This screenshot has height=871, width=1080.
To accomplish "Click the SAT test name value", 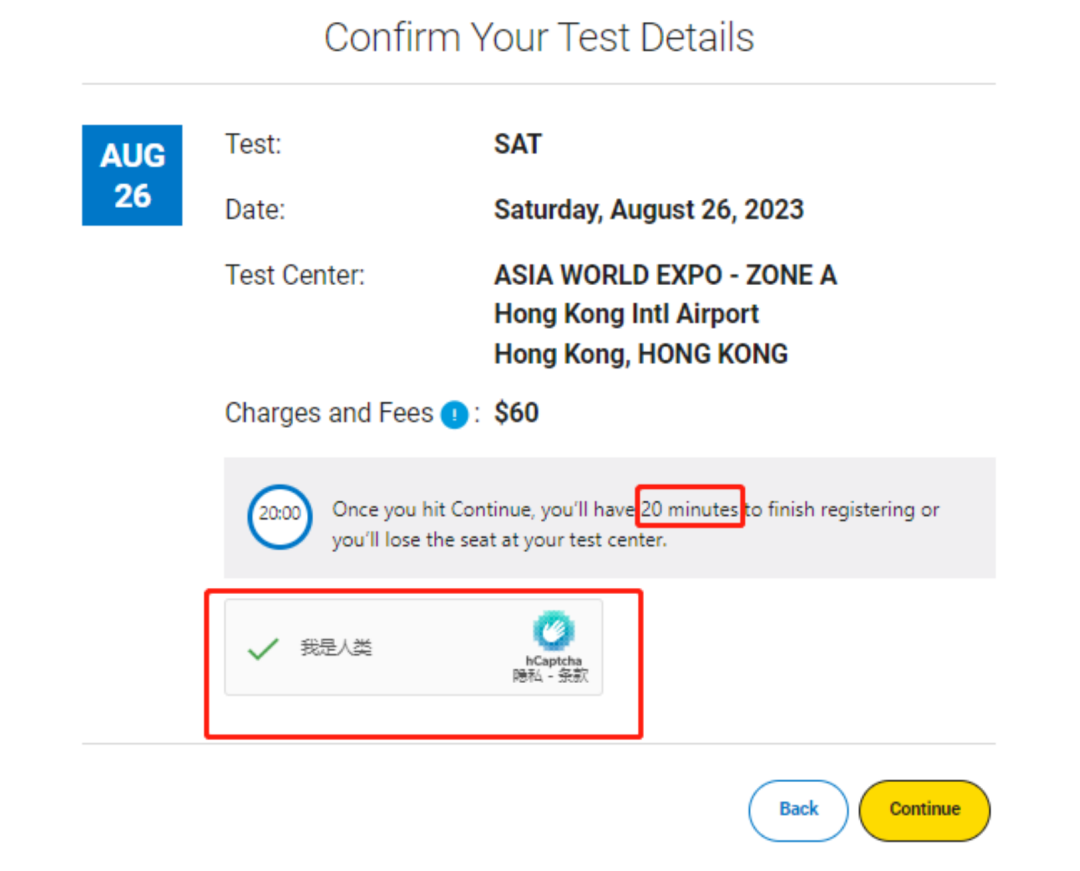I will pos(518,145).
